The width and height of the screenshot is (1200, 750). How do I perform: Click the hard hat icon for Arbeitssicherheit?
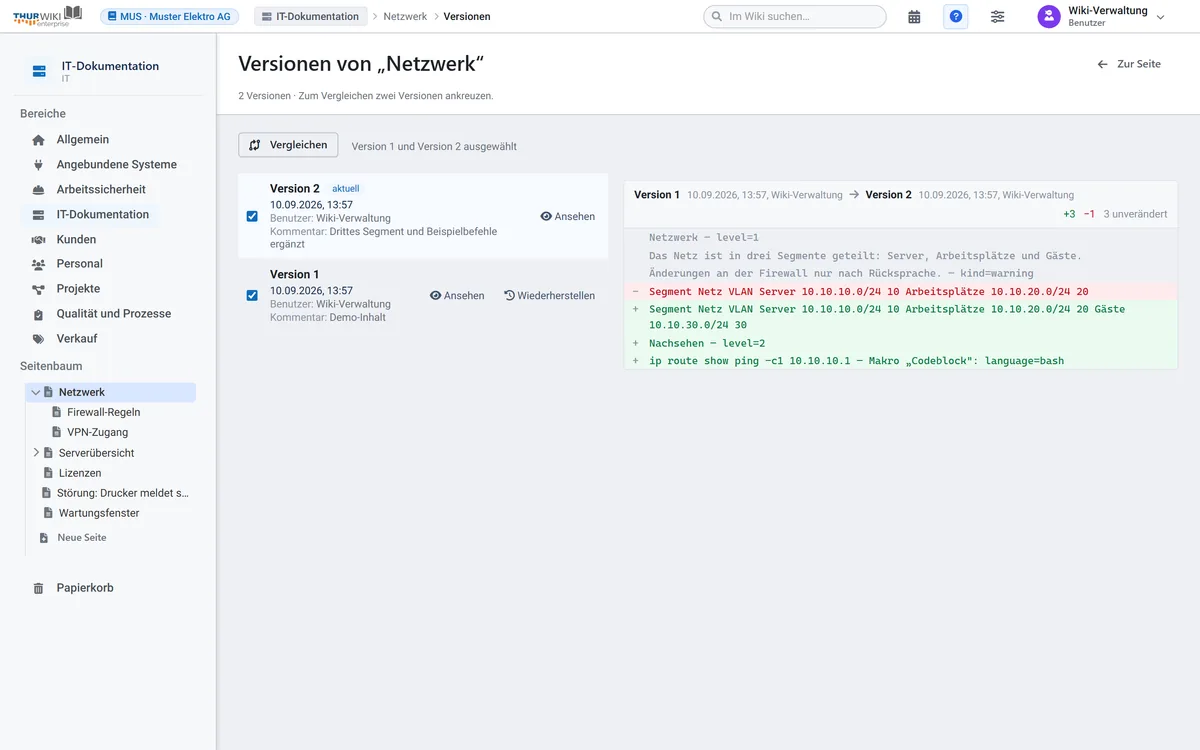pyautogui.click(x=39, y=190)
